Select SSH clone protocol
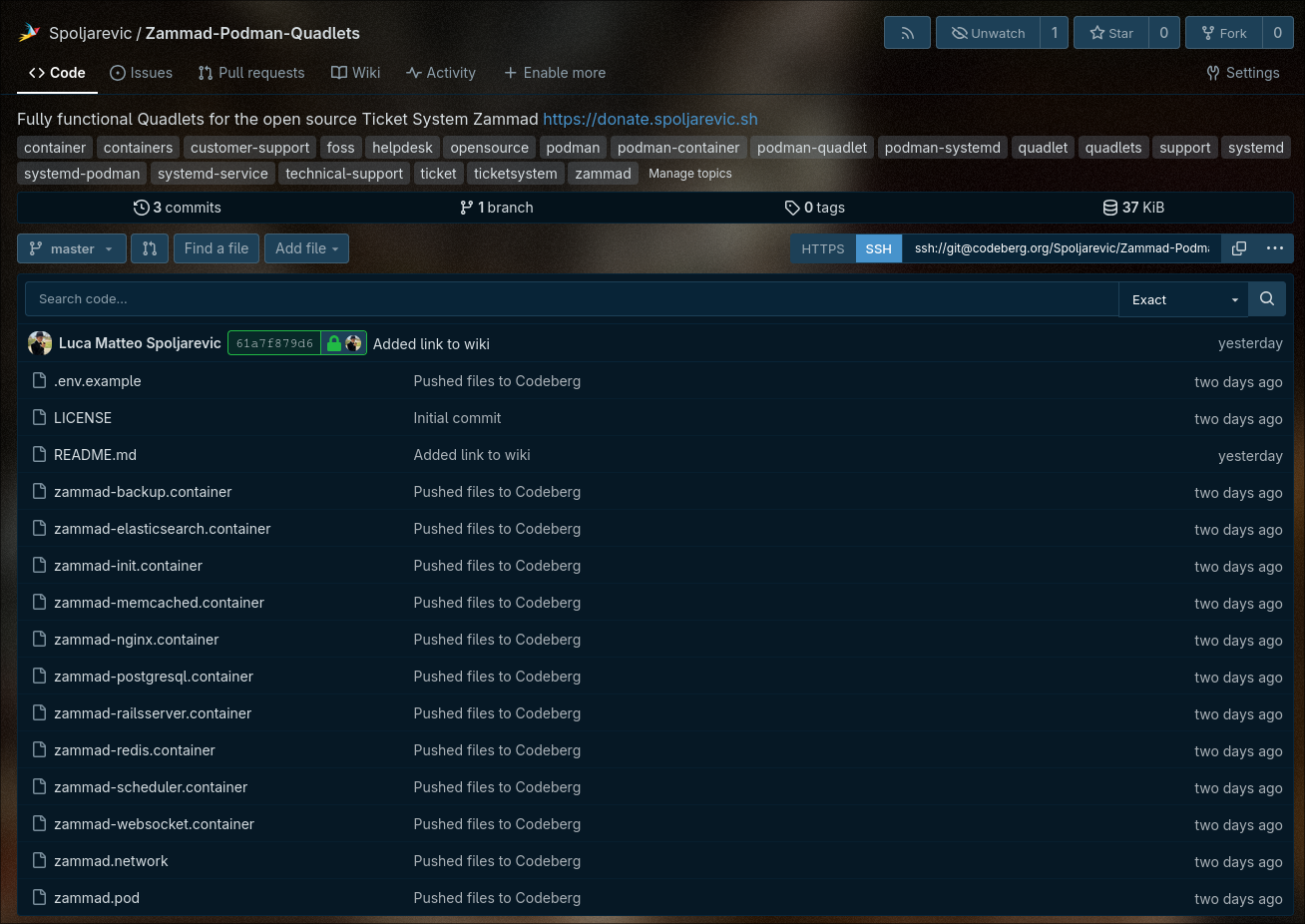This screenshot has width=1305, height=924. tap(878, 248)
